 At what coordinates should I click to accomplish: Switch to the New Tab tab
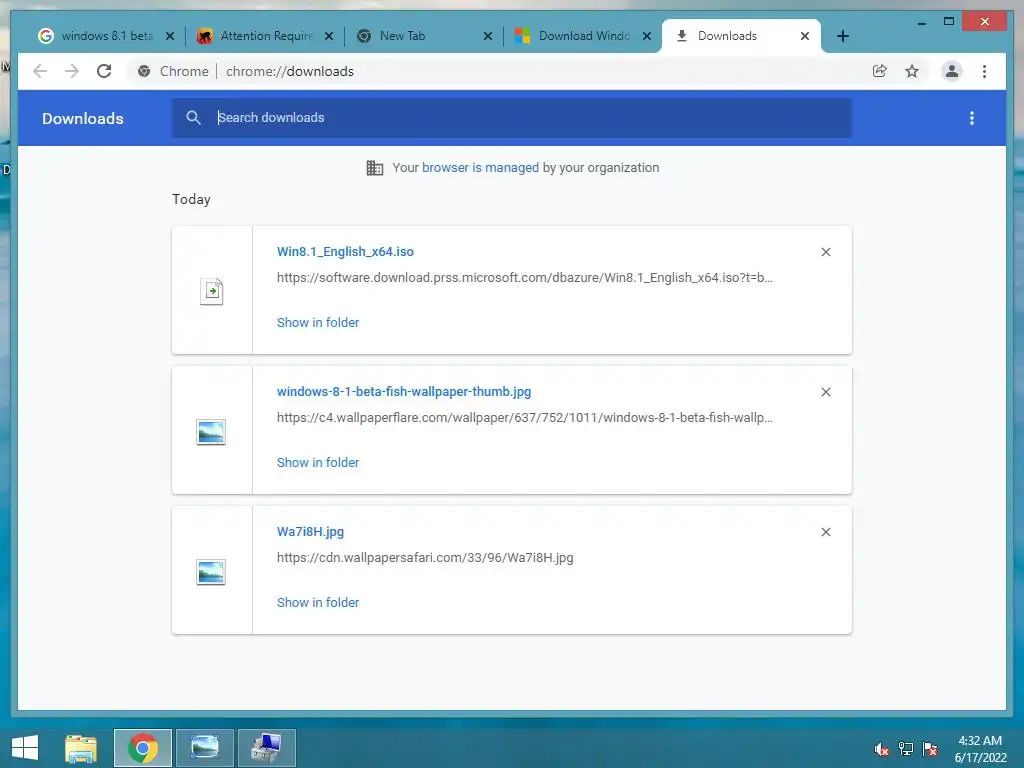click(x=417, y=36)
